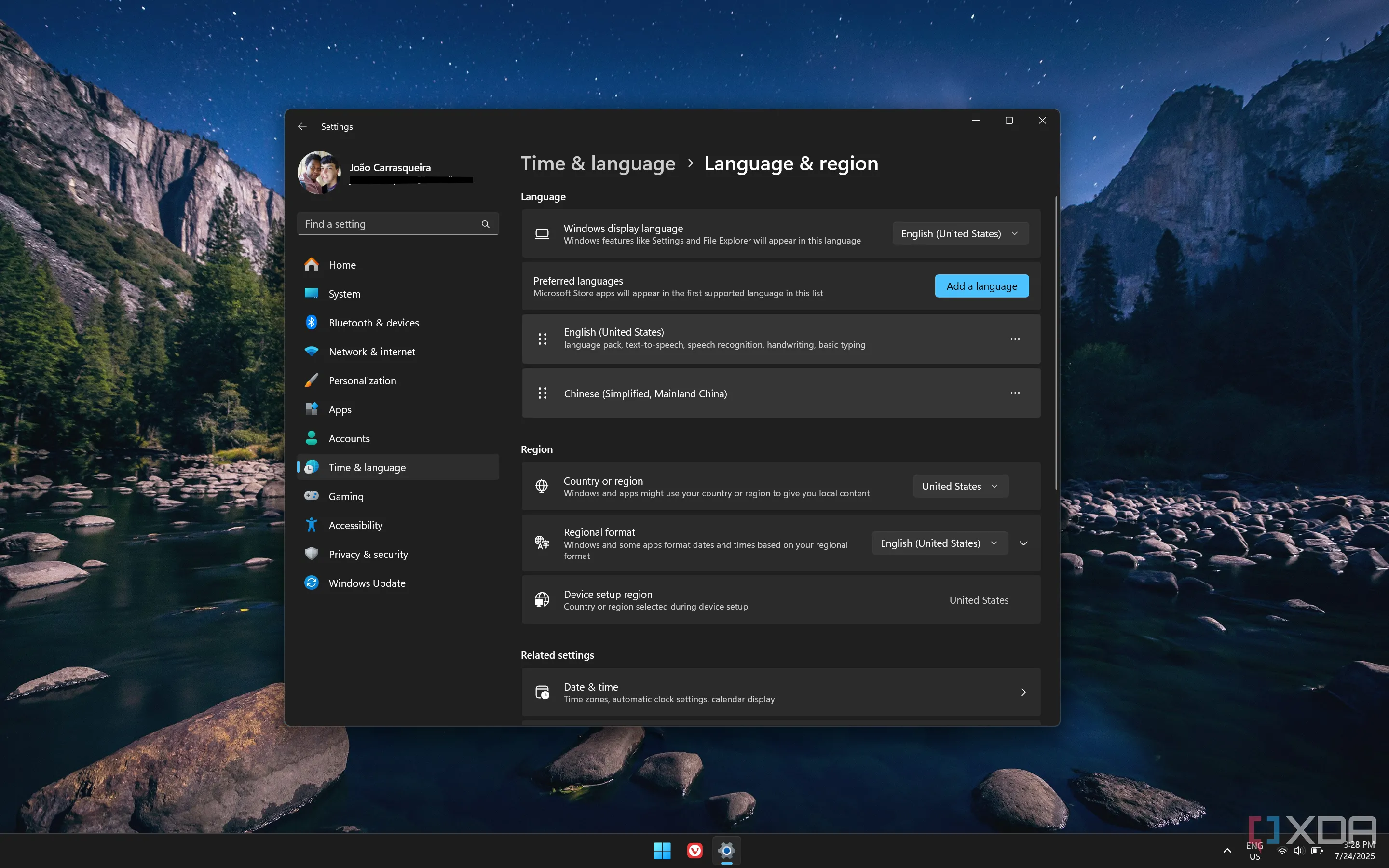Image resolution: width=1389 pixels, height=868 pixels.
Task: Select the Personalization brush icon in sidebar
Action: coord(311,380)
